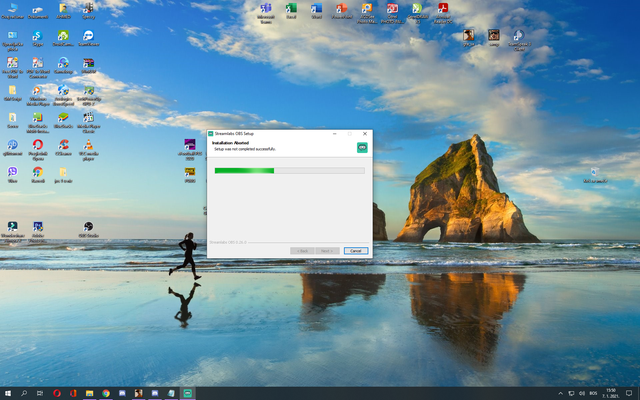Open the Word desktop shortcut
The height and width of the screenshot is (400, 640).
pyautogui.click(x=316, y=11)
